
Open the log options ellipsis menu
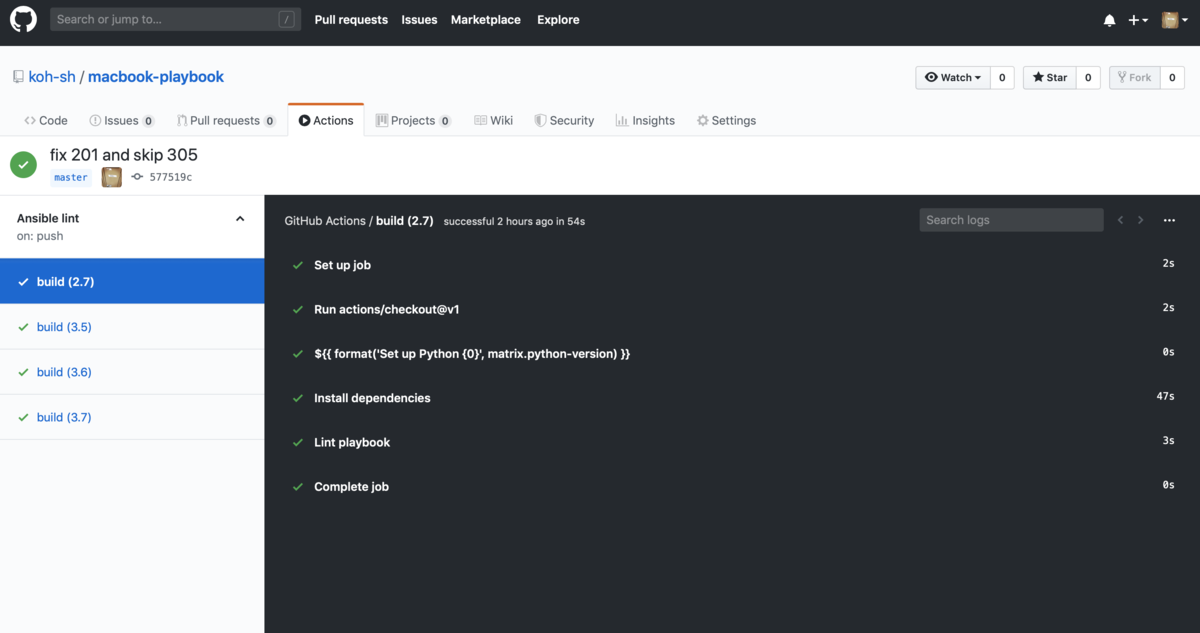[x=1169, y=220]
